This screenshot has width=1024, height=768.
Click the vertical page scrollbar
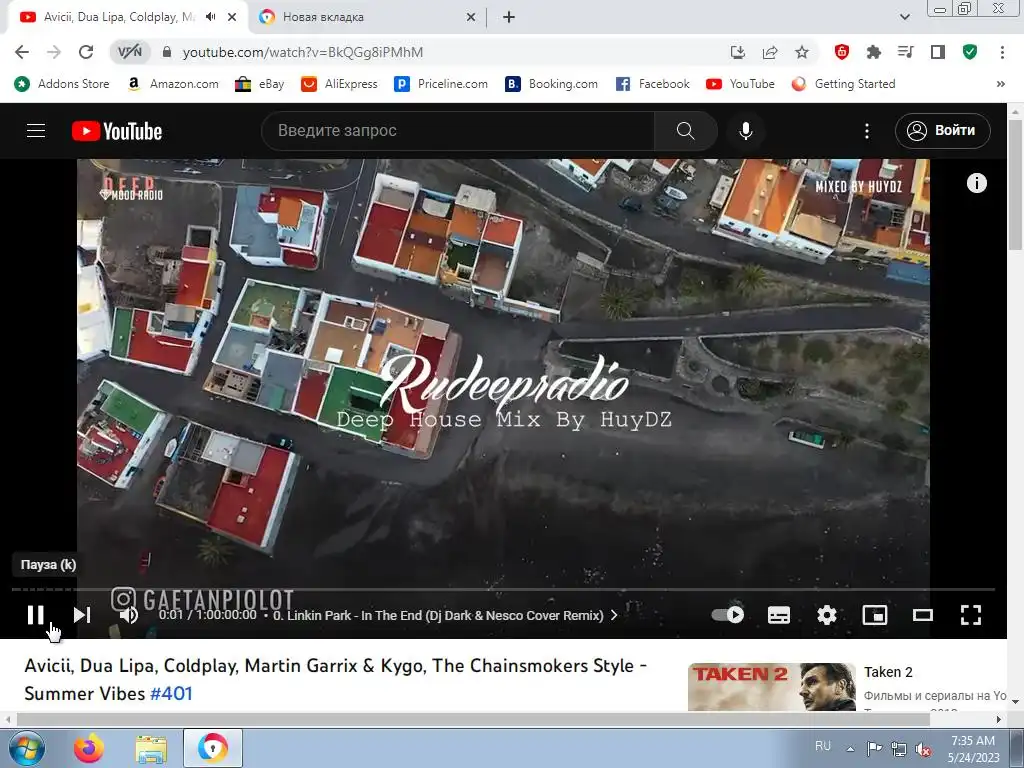(x=1015, y=183)
